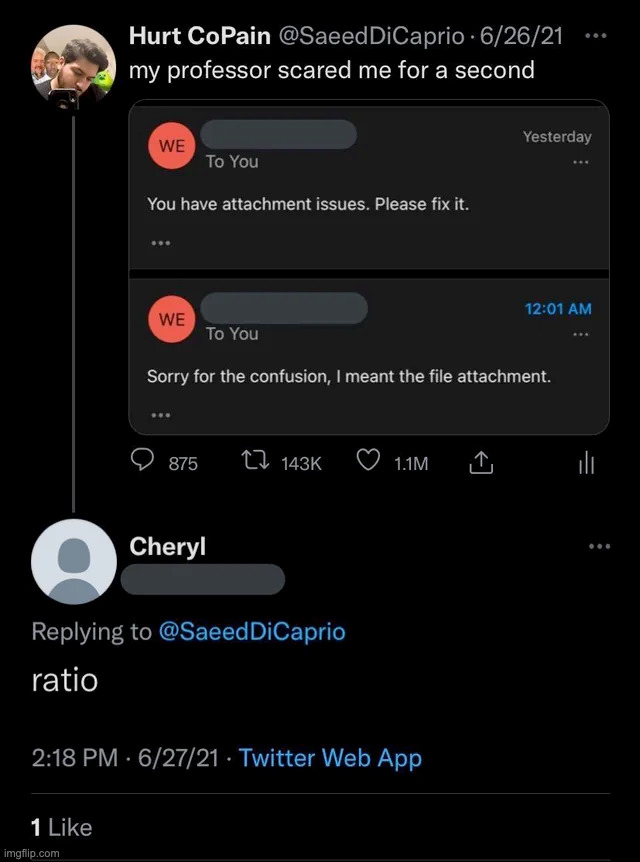Screen dimensions: 640x862
Task: Click the 12:01 AM email timestamp
Action: pyautogui.click(x=558, y=309)
